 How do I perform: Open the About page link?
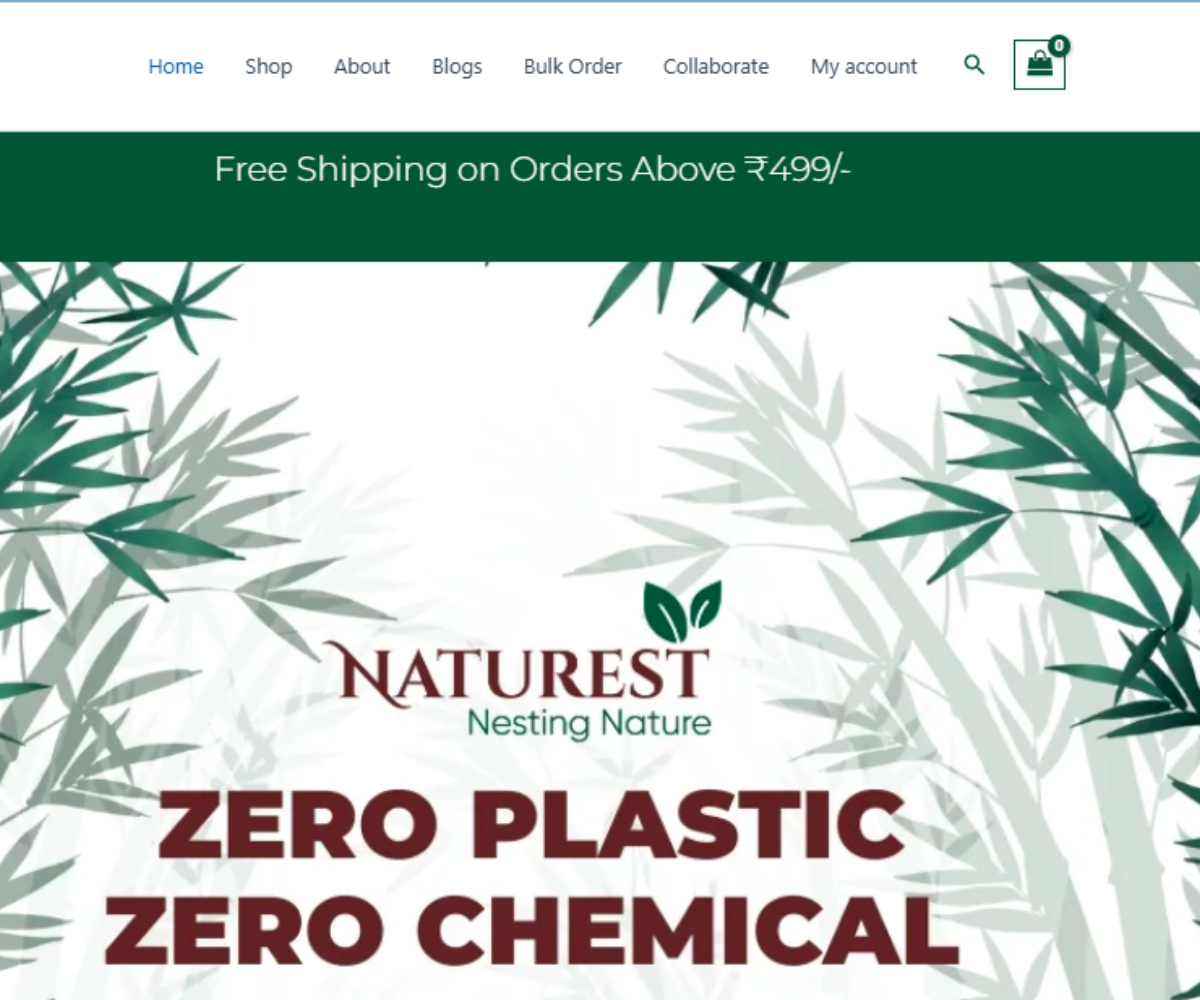pos(362,66)
